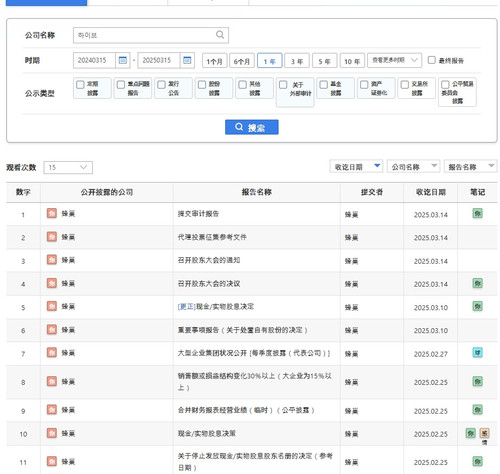
Task: Select the 3 年 period button
Action: pos(297,61)
